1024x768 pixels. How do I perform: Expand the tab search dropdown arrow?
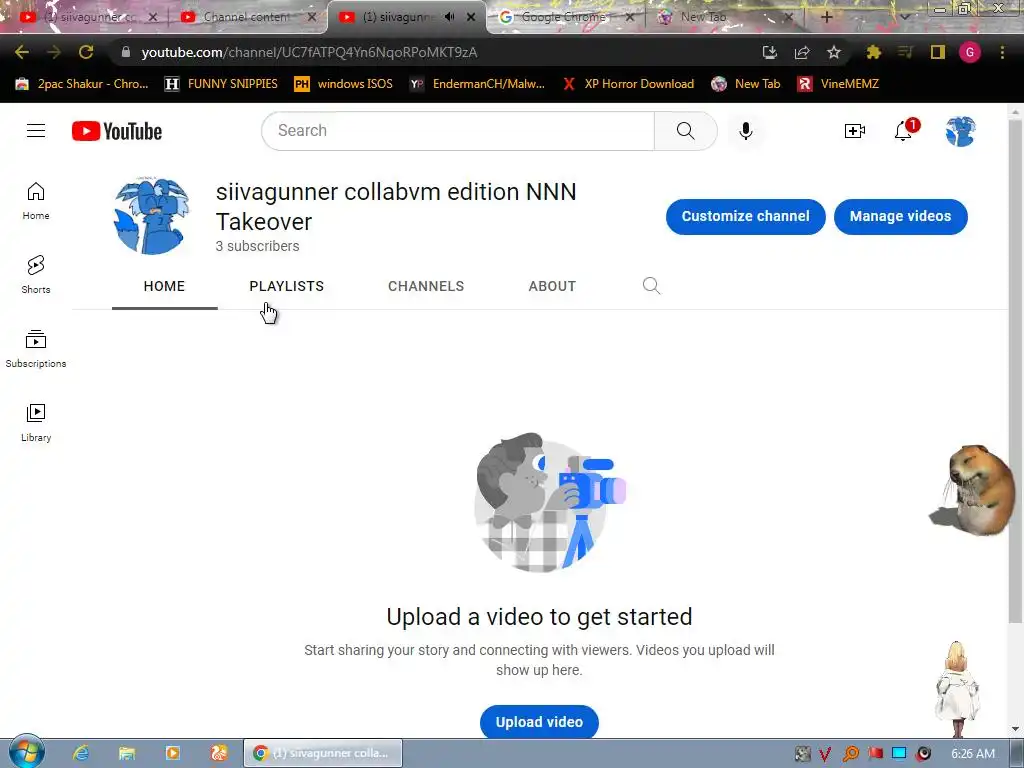tap(905, 17)
